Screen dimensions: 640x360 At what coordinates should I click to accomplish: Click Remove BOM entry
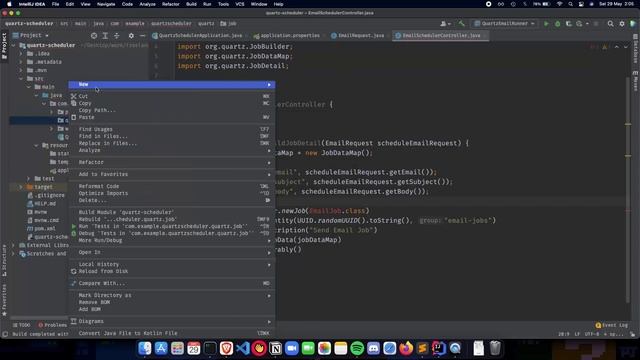(171, 302)
